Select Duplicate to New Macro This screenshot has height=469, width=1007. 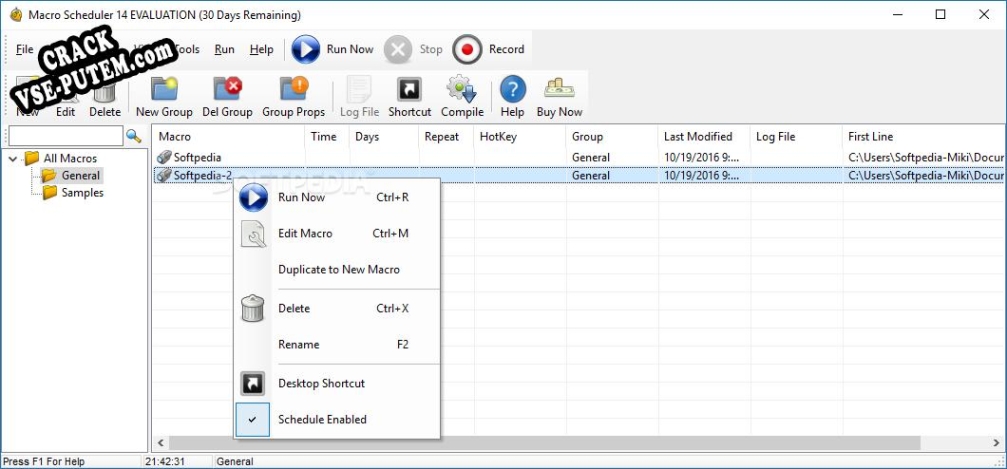(338, 270)
